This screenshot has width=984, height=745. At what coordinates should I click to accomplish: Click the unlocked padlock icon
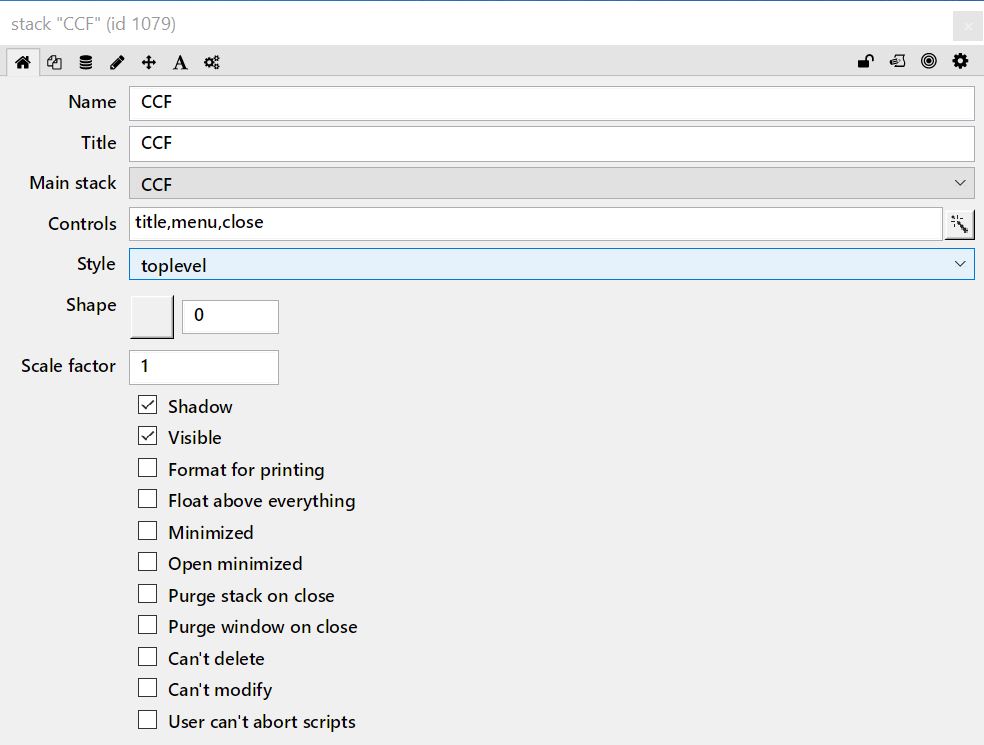point(866,62)
